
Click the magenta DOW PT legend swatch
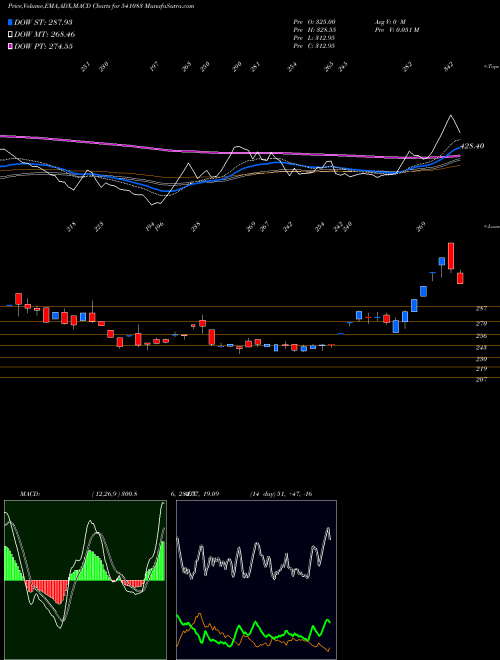click(x=10, y=46)
